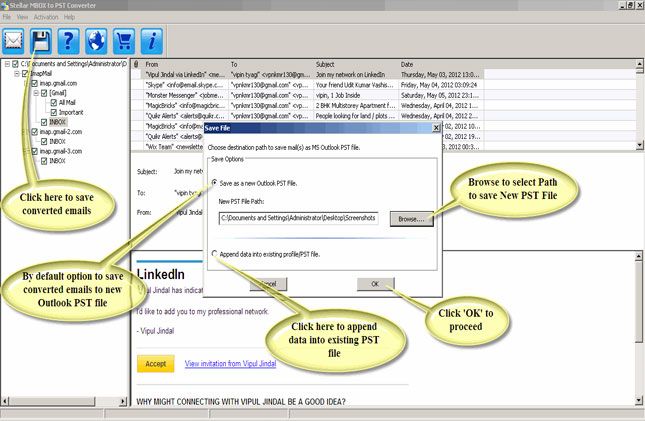
Task: Collapse the root C:\Documents and Settings node
Action: click(7, 64)
